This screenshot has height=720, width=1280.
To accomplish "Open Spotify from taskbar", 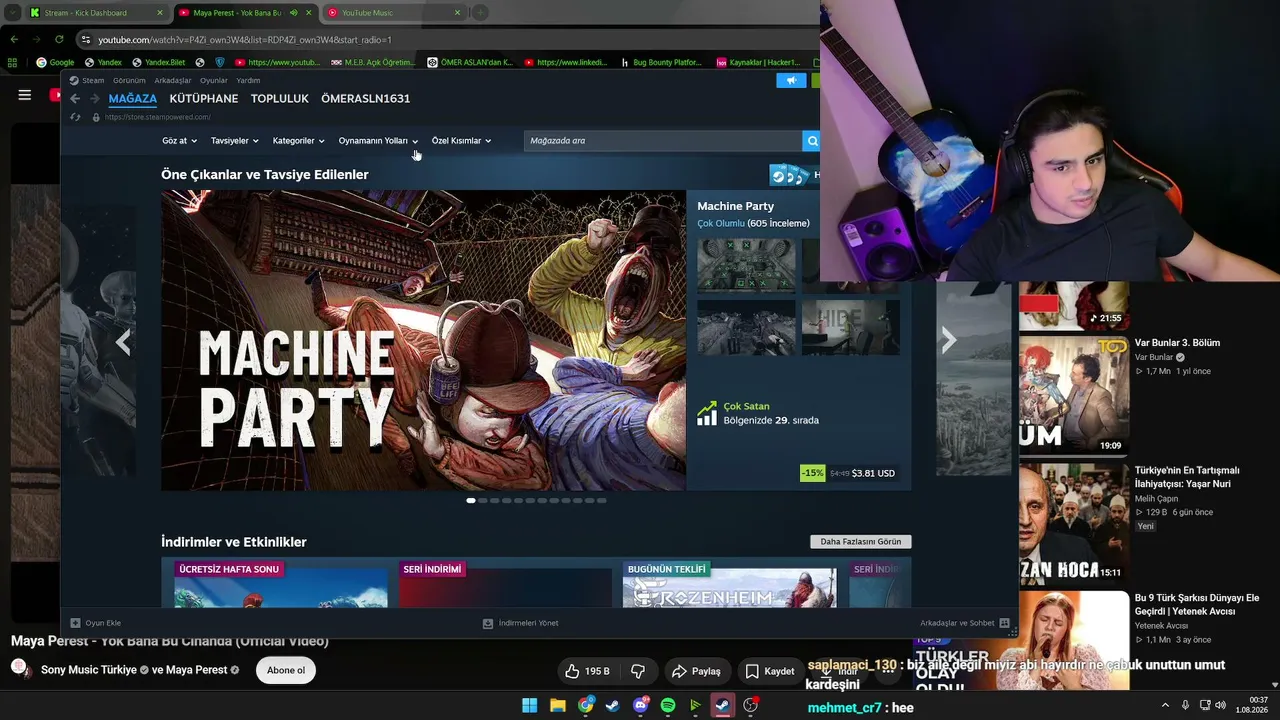I will click(x=668, y=706).
